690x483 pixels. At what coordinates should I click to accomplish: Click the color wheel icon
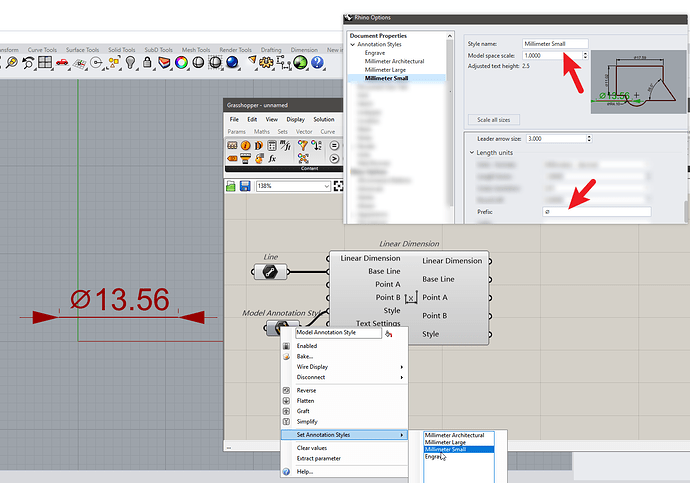click(181, 62)
